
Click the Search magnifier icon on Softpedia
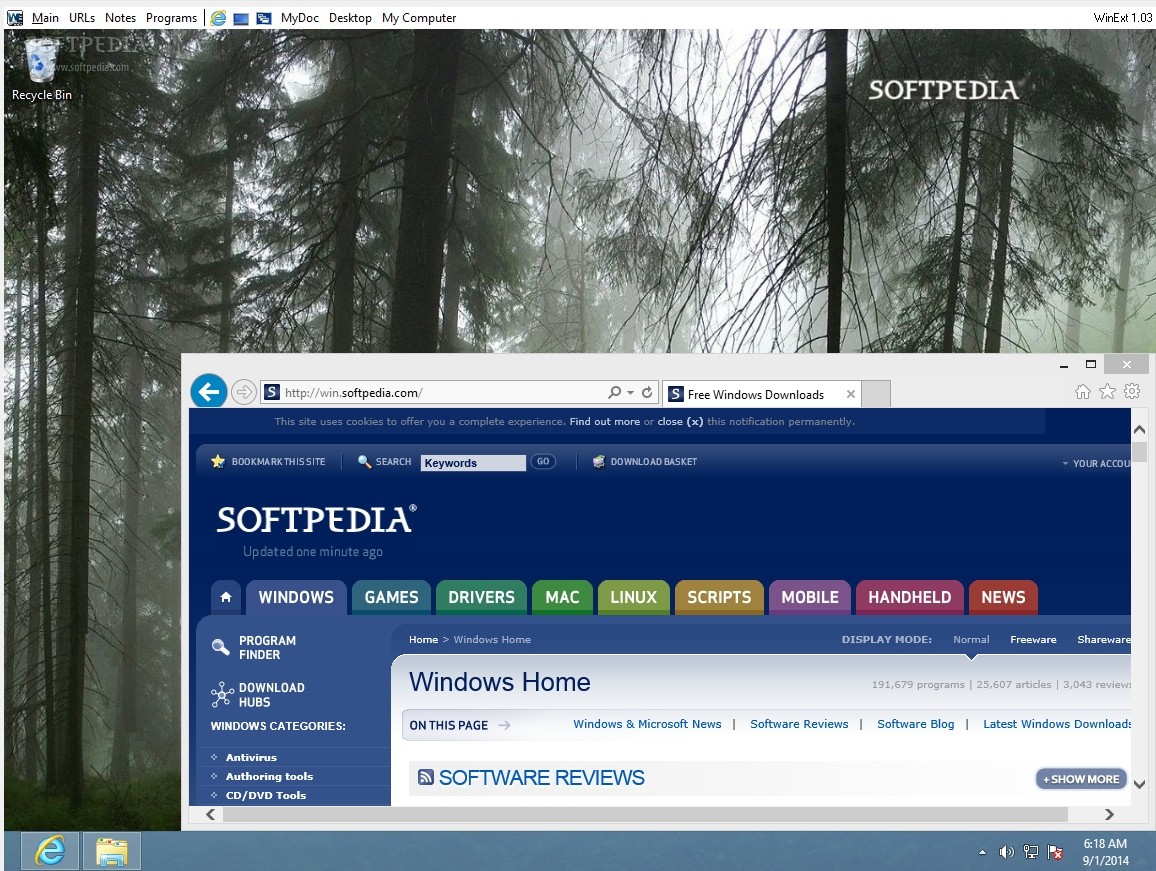[363, 462]
